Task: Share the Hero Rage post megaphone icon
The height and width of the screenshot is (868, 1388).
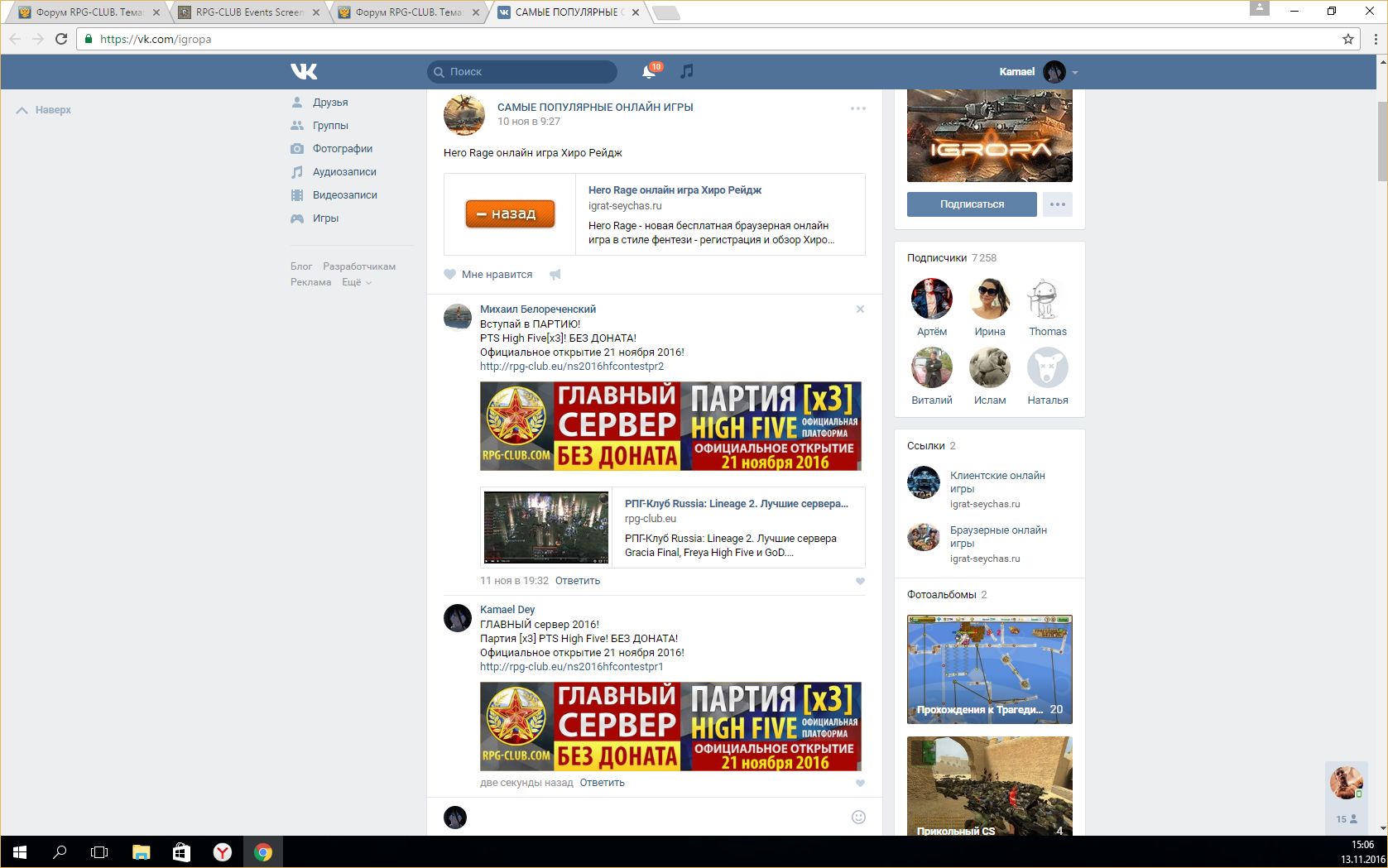Action: (x=555, y=275)
